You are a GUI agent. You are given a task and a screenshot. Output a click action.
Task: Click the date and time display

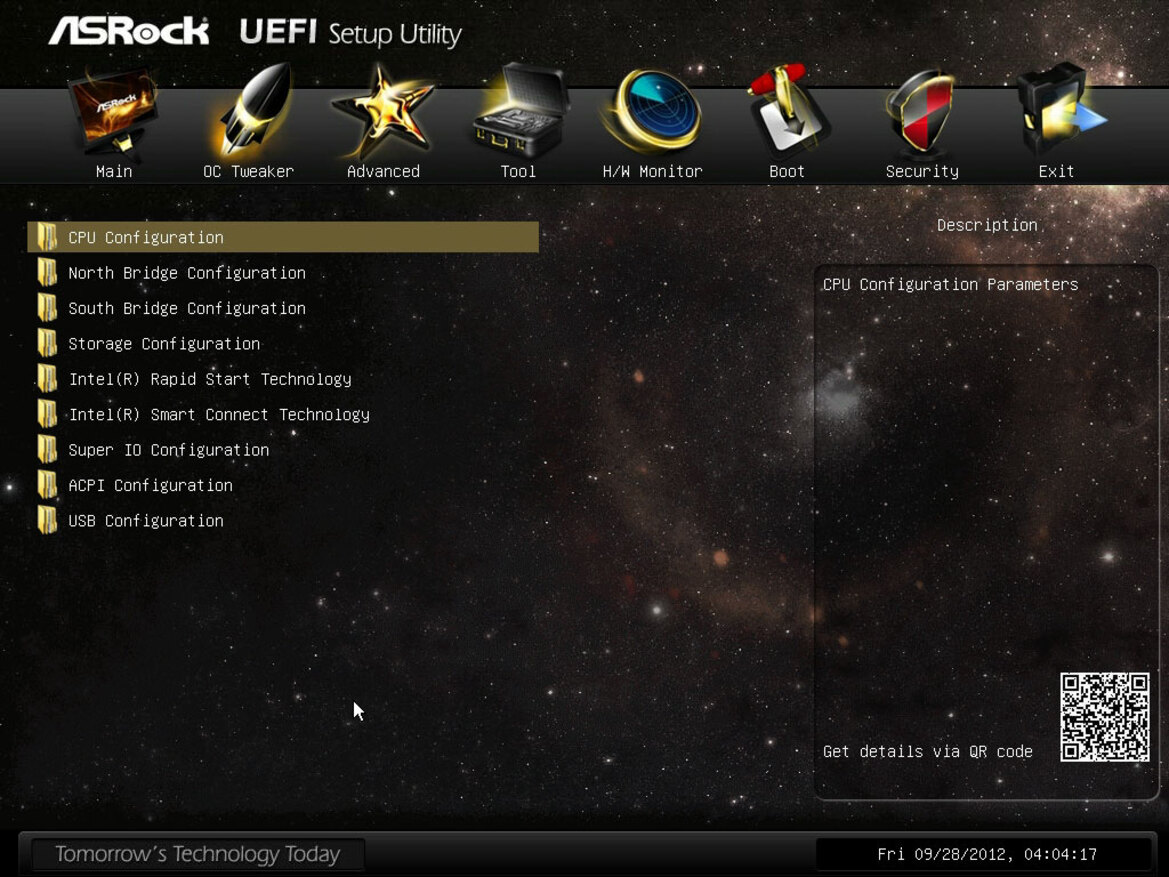[x=986, y=854]
